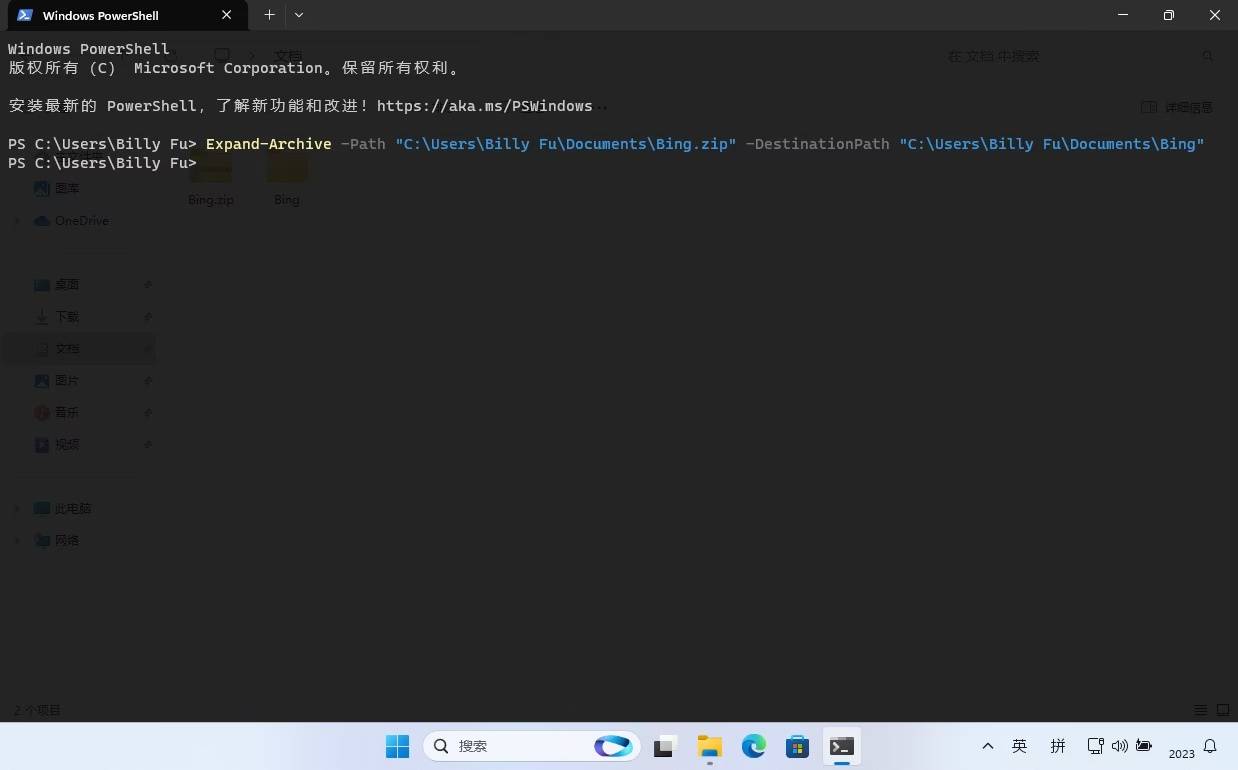Open a new terminal tab
The width and height of the screenshot is (1238, 770).
[x=269, y=15]
